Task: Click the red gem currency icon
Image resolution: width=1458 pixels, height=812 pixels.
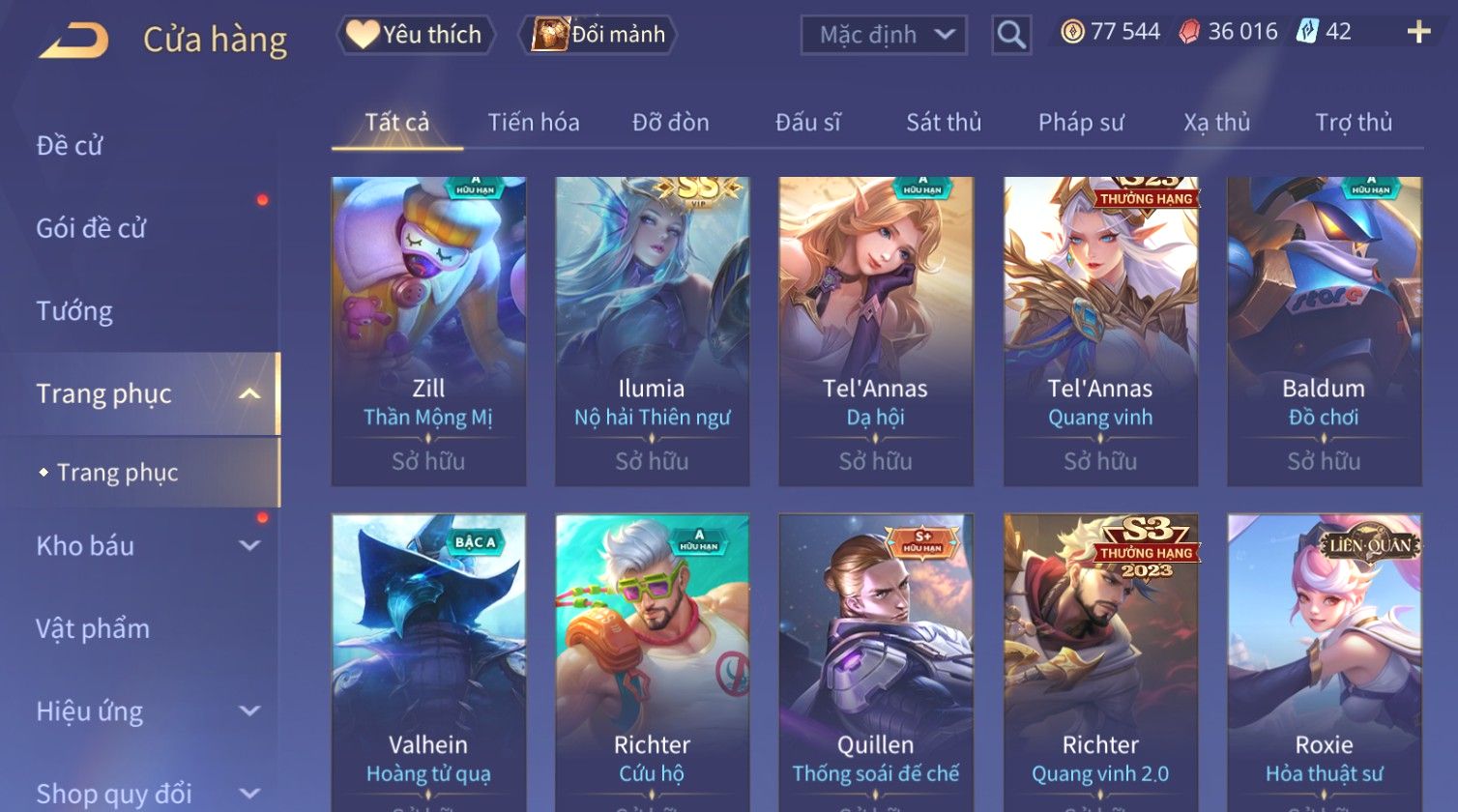Action: tap(1189, 32)
